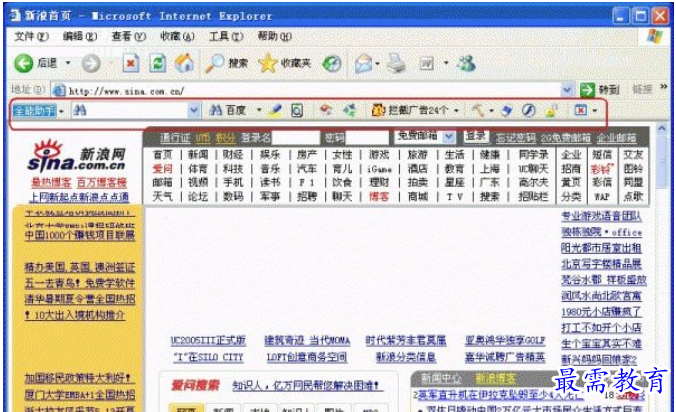This screenshot has width=676, height=412.
Task: Click the Windows flag logo in menu bar
Action: pos(655,36)
